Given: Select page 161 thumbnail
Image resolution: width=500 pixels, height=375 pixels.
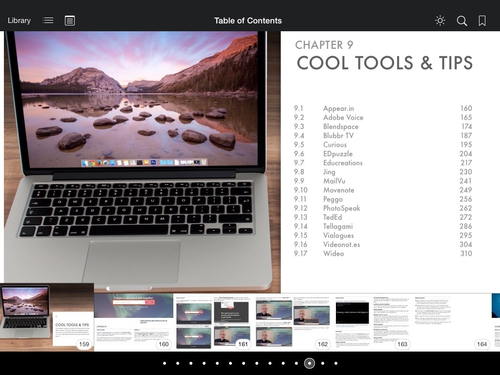Looking at the screenshot, I should coord(213,322).
